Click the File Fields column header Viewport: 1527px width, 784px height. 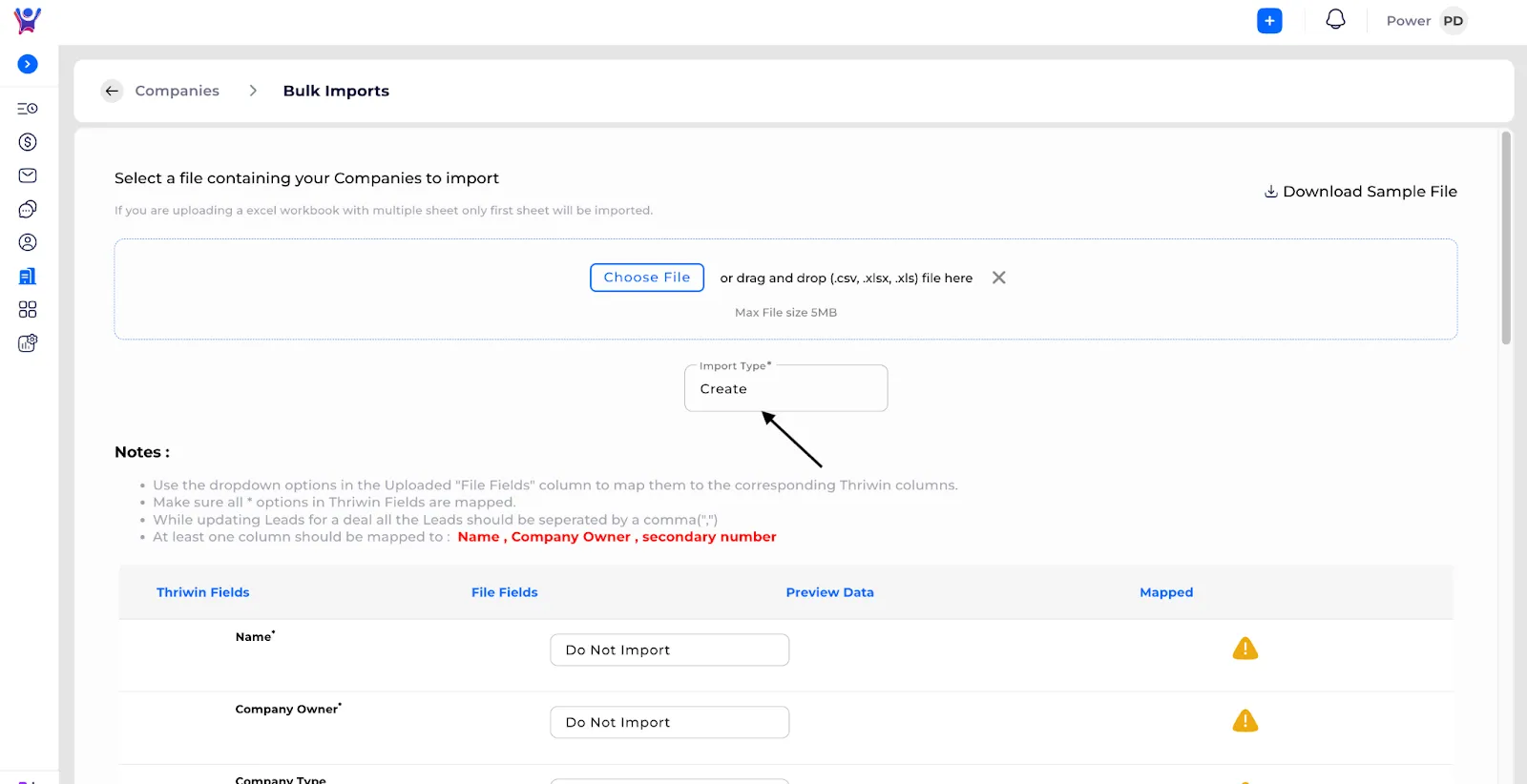[x=504, y=592]
